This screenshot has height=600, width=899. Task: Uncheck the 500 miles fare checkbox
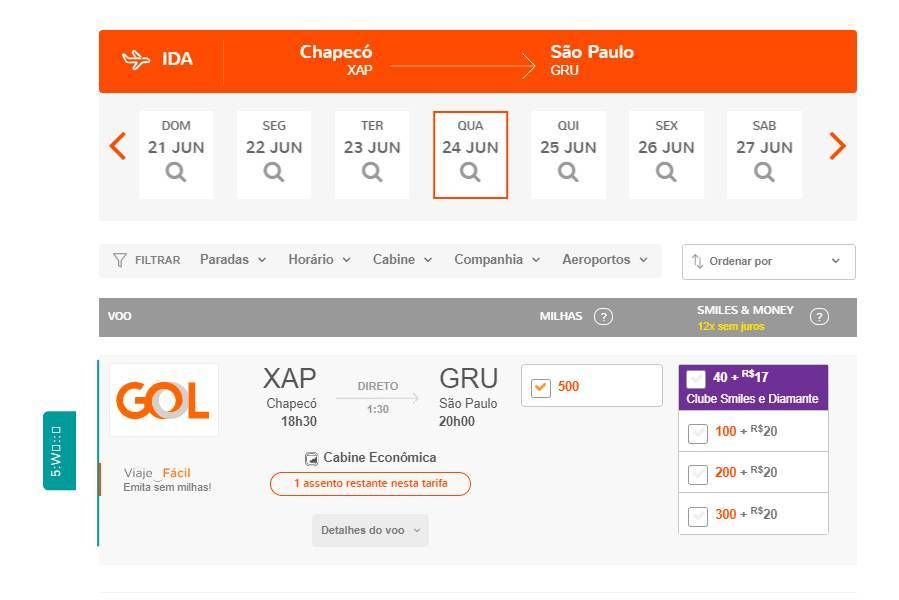pos(540,387)
